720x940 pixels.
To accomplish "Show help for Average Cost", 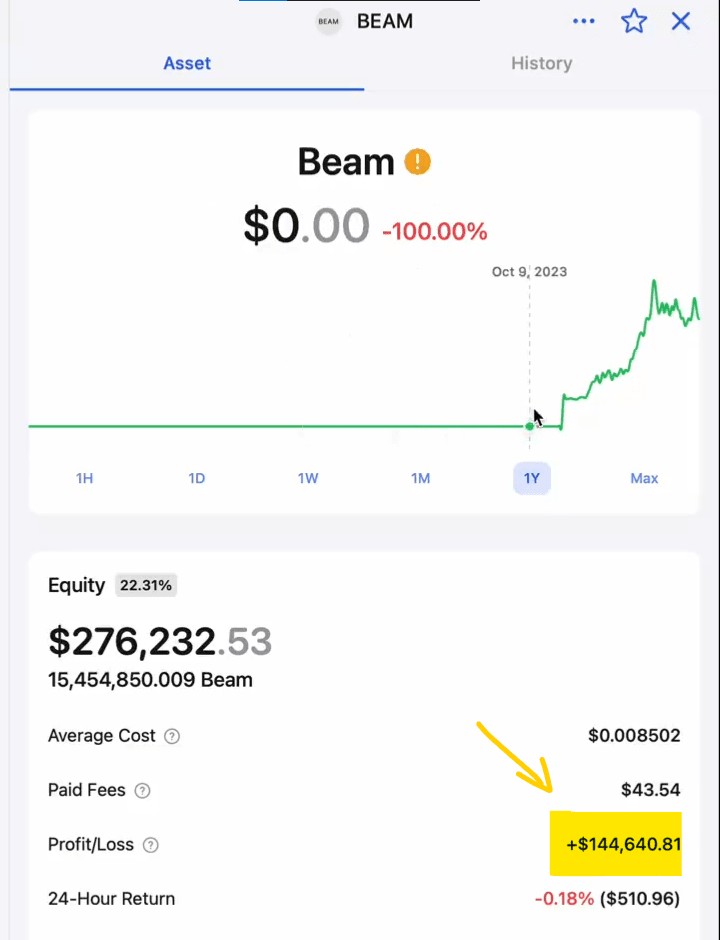I will [172, 737].
